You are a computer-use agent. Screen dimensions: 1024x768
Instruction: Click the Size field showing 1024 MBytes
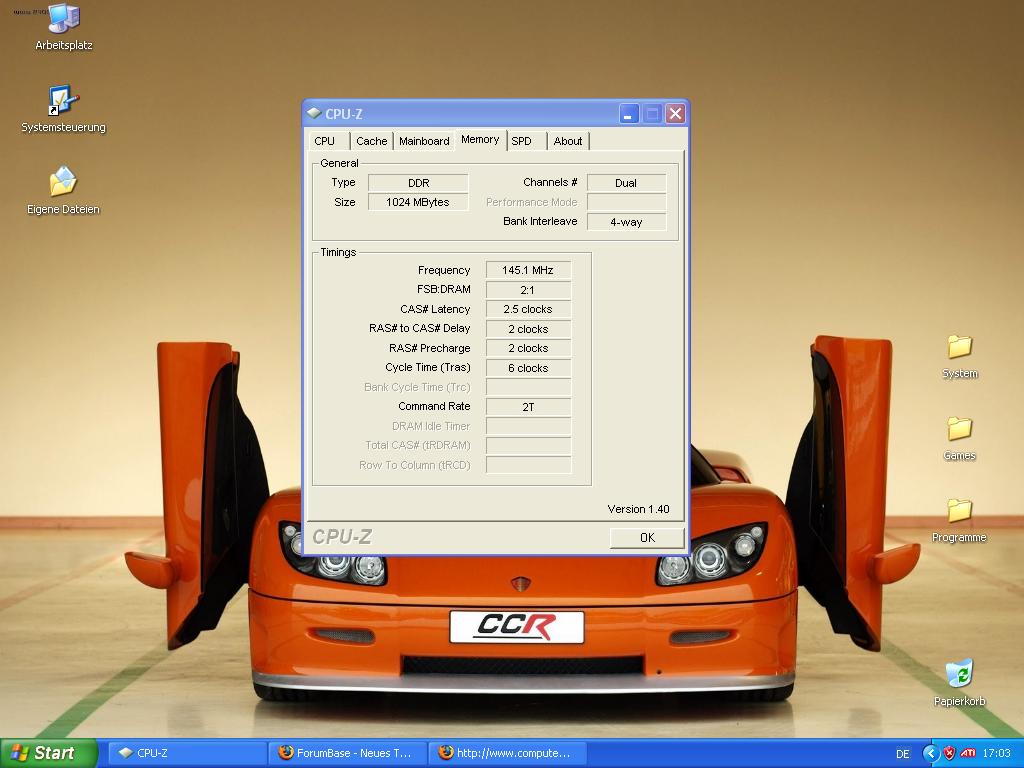(418, 202)
